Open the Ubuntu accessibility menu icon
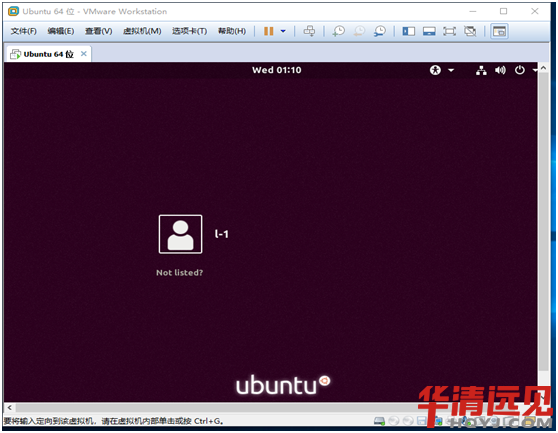 coord(435,70)
